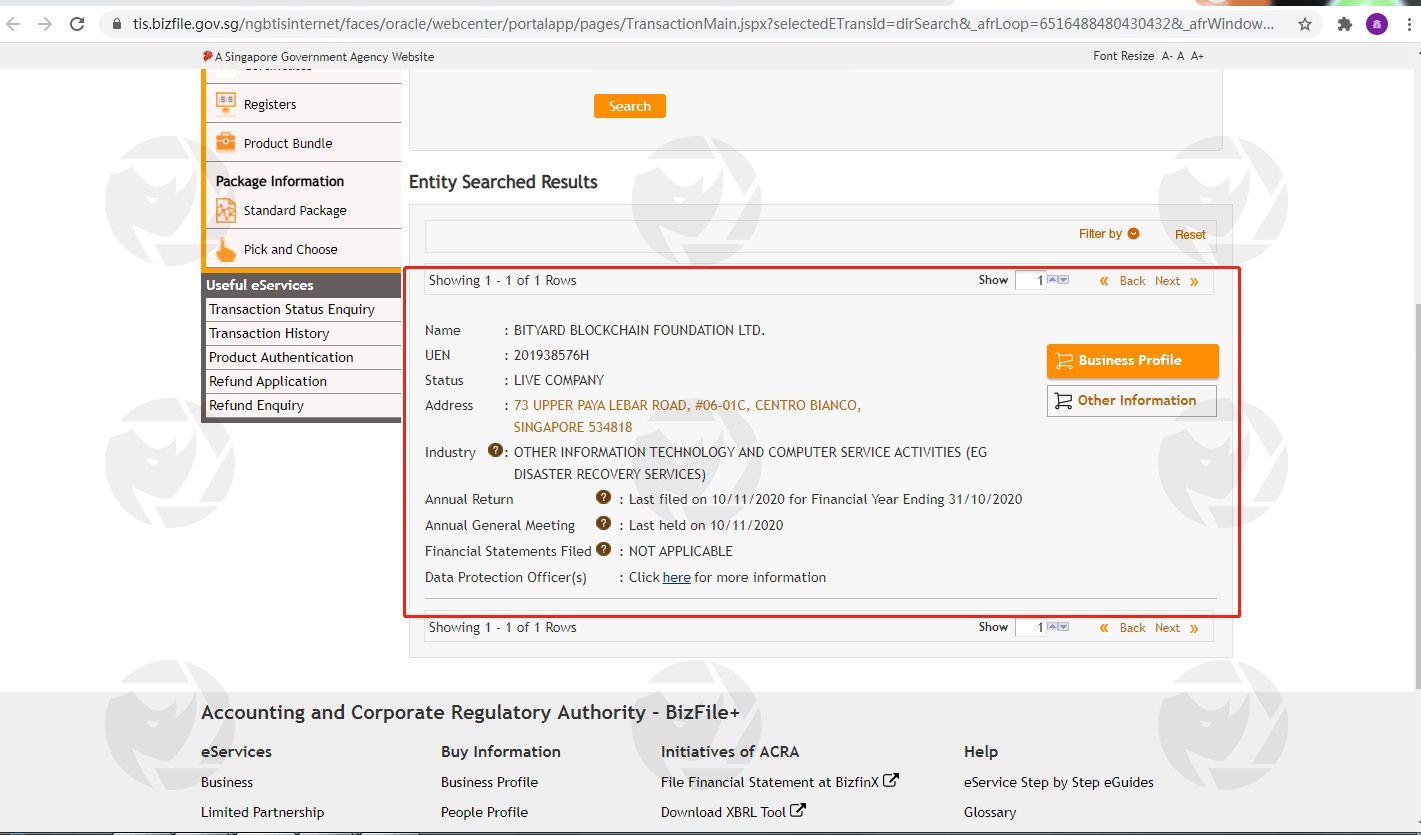The width and height of the screenshot is (1421, 835).
Task: Click the Other Information button
Action: click(x=1132, y=401)
